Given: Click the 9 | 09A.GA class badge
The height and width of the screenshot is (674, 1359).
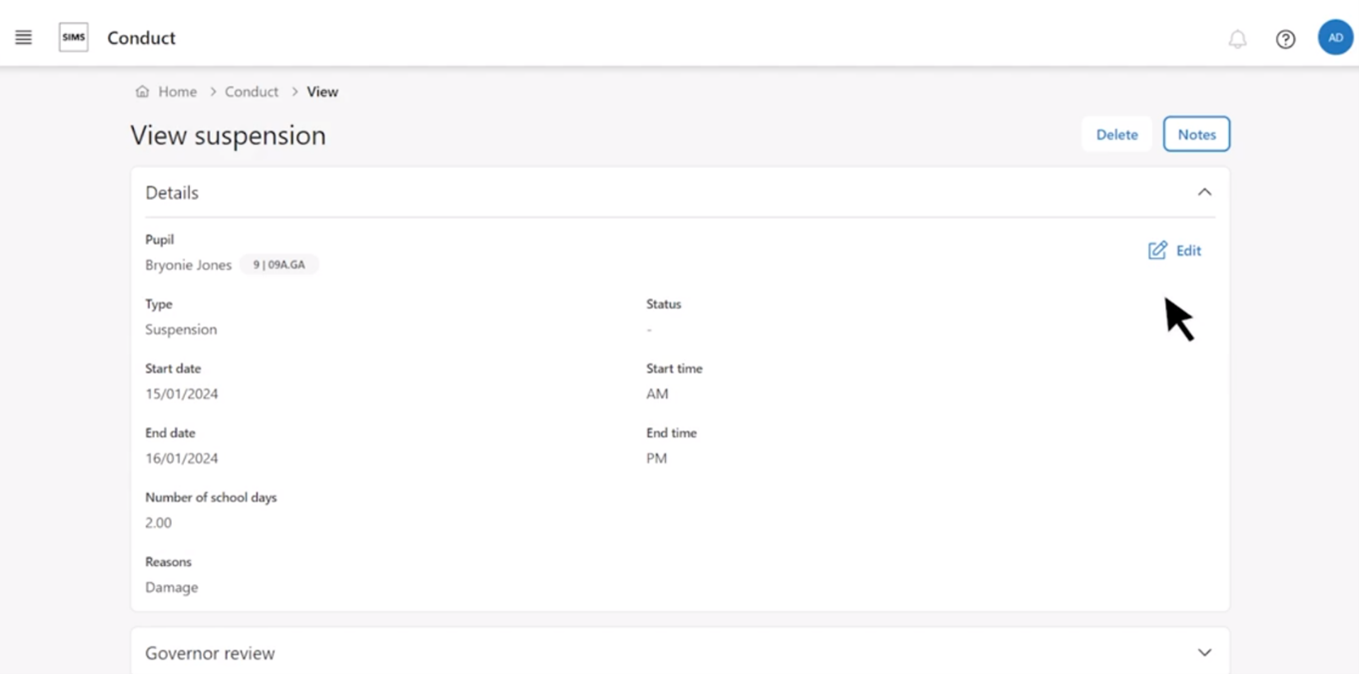Looking at the screenshot, I should point(279,265).
